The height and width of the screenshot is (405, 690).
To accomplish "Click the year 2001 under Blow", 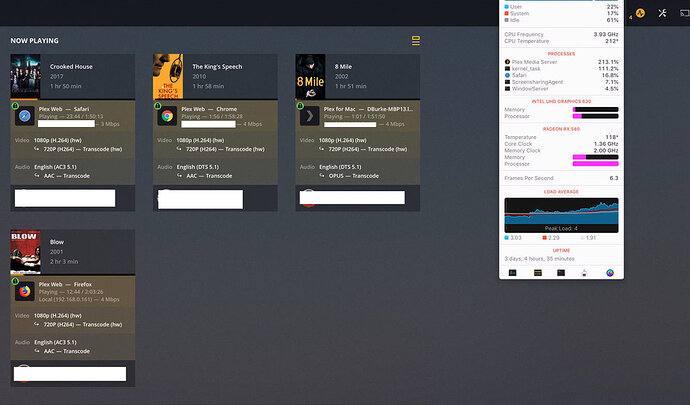I will 56,252.
